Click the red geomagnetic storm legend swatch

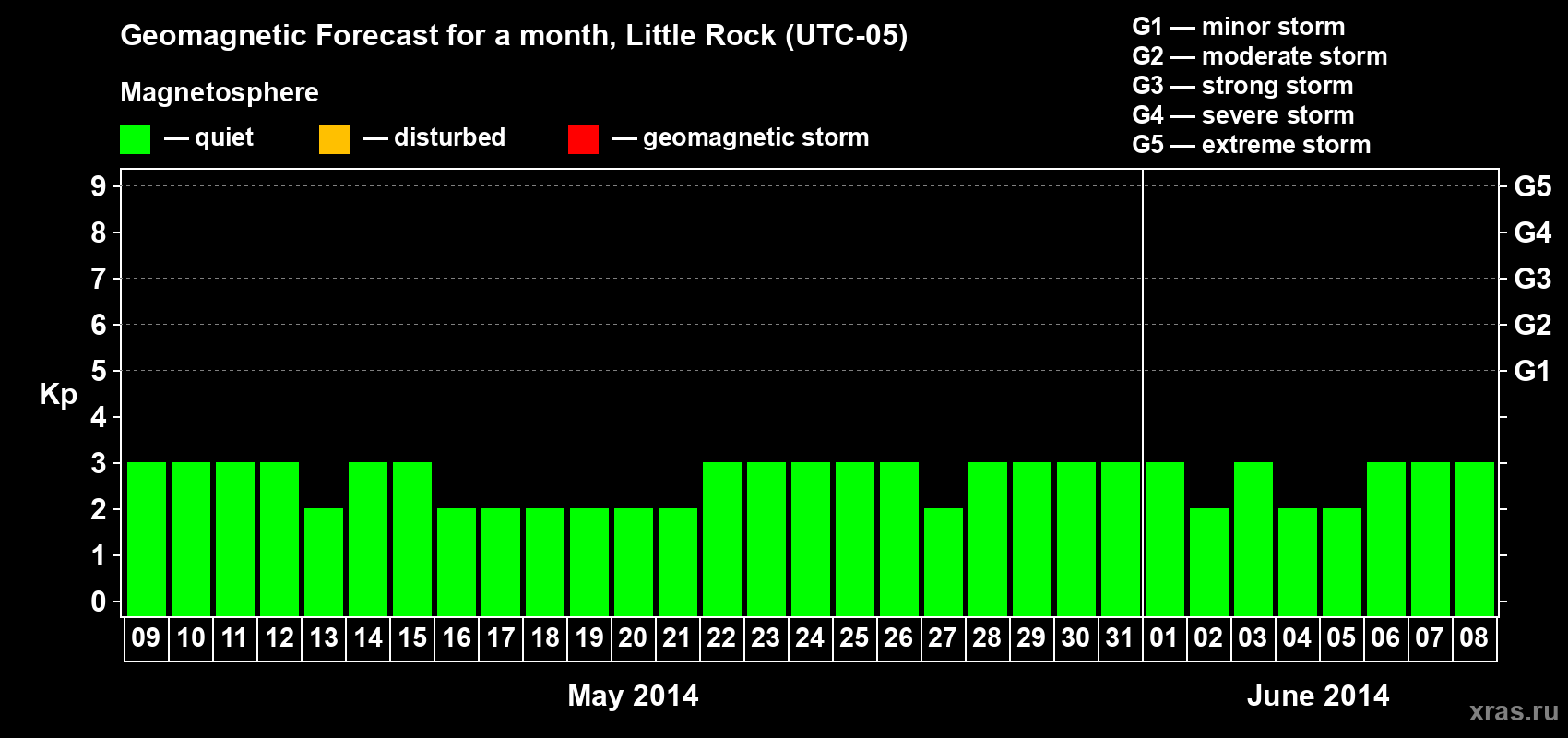583,139
